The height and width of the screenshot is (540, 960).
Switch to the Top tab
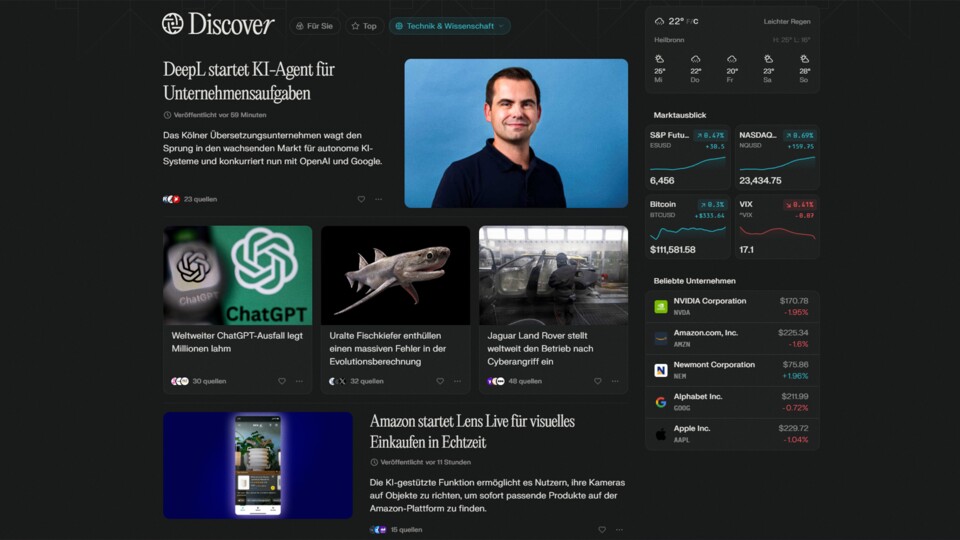pos(364,26)
